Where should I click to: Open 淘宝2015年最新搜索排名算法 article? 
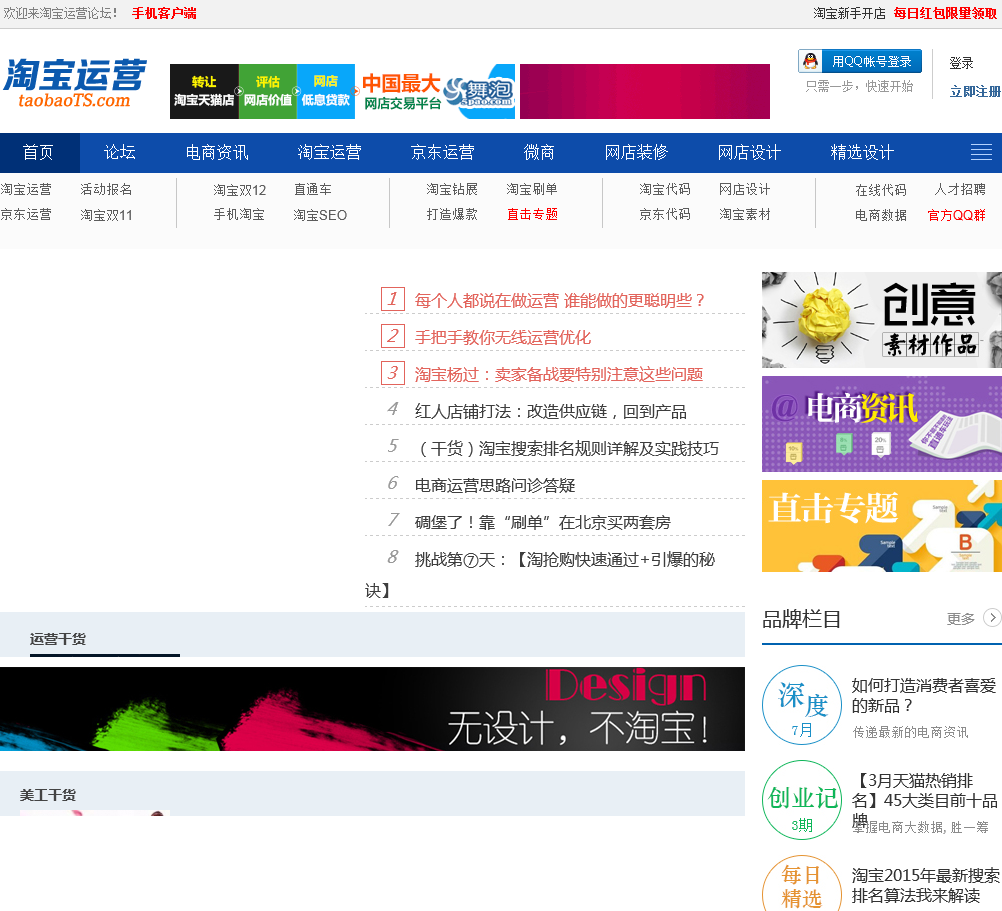925,885
